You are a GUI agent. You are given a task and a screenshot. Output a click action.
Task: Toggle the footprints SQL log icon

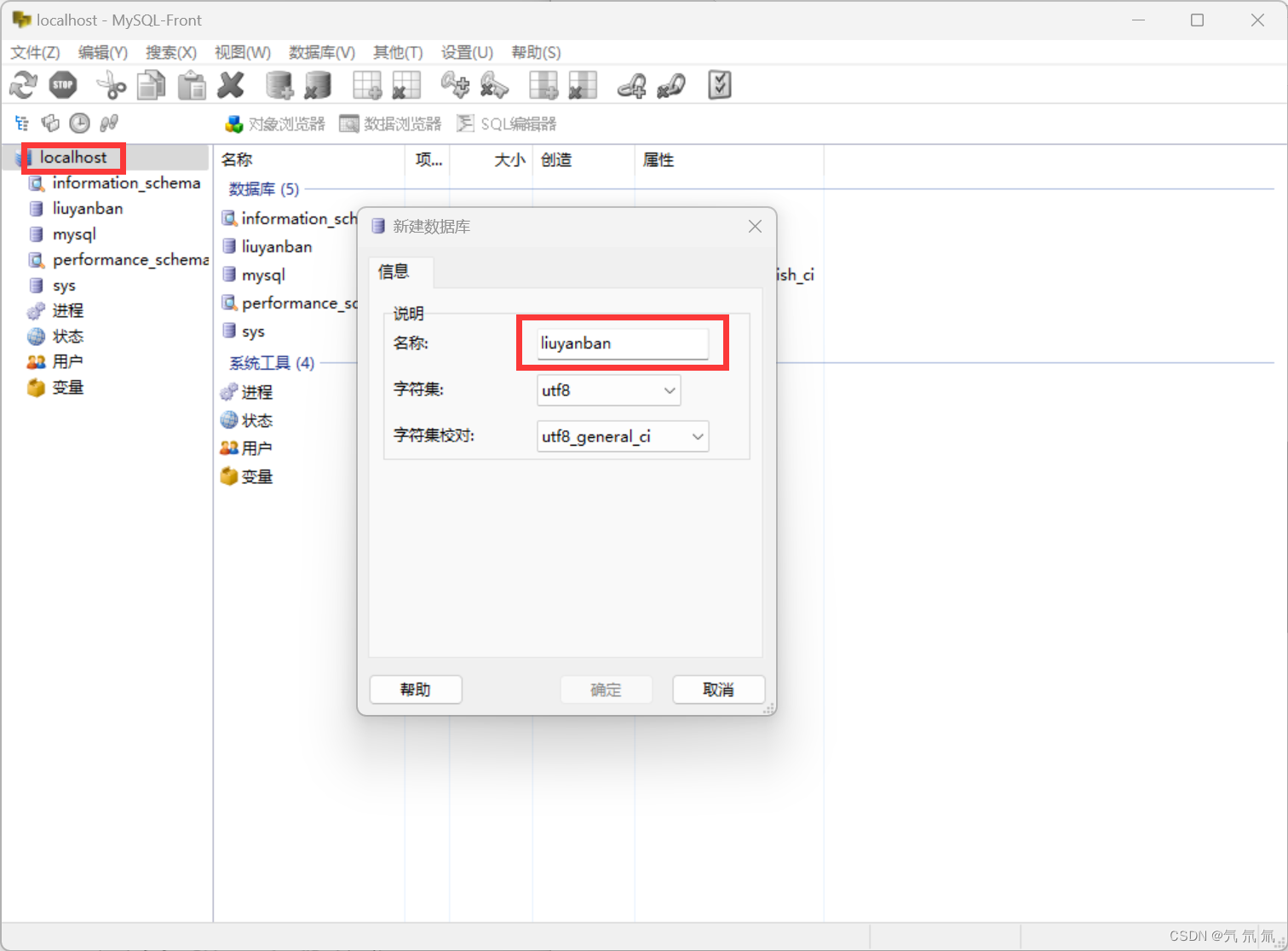coord(108,124)
